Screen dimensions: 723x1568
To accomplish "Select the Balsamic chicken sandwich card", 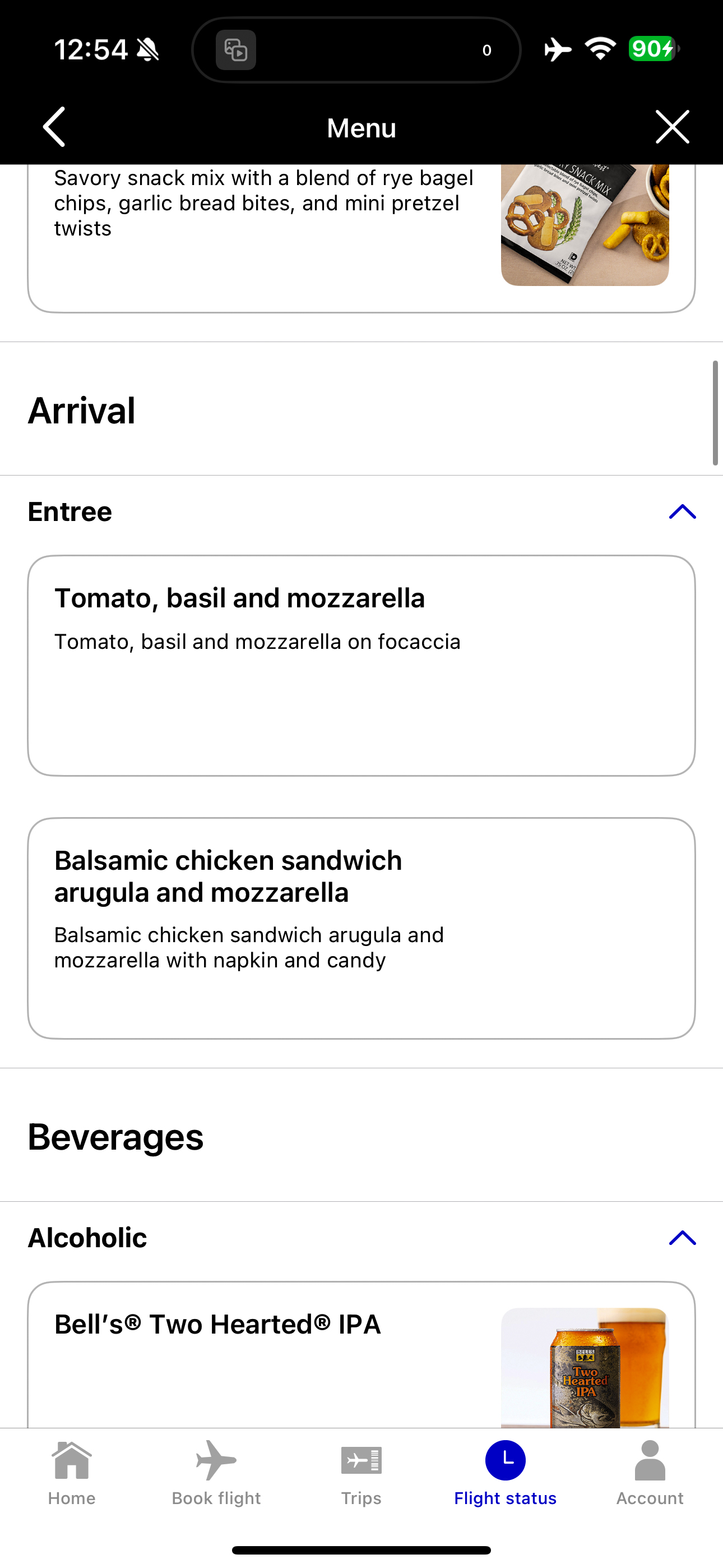I will (x=361, y=928).
